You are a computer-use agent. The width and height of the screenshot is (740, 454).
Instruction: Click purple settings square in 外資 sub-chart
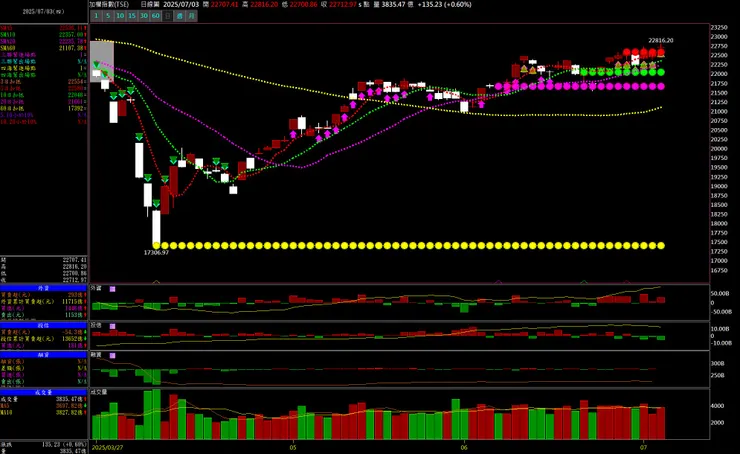[x=112, y=289]
